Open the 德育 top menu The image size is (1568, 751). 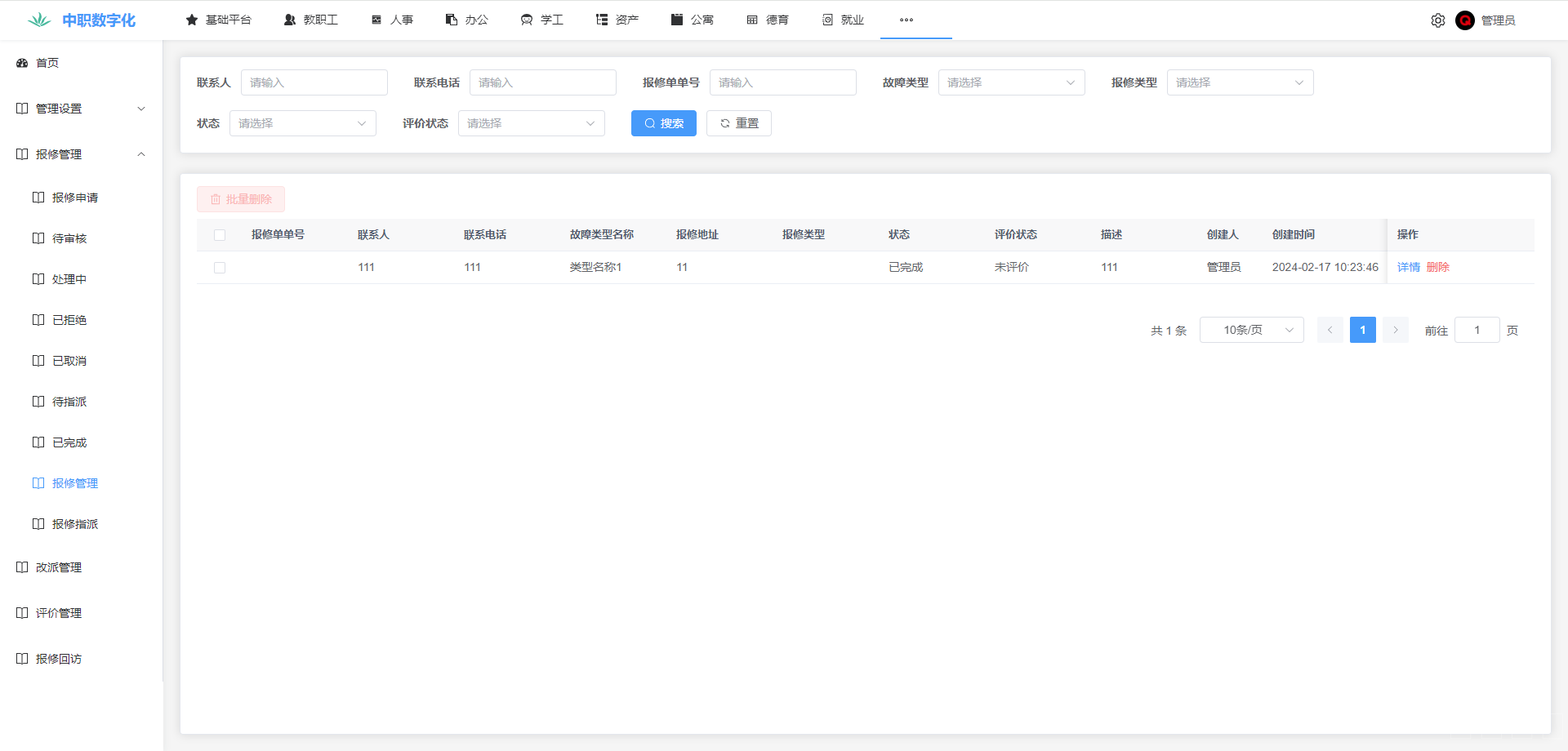click(x=768, y=20)
